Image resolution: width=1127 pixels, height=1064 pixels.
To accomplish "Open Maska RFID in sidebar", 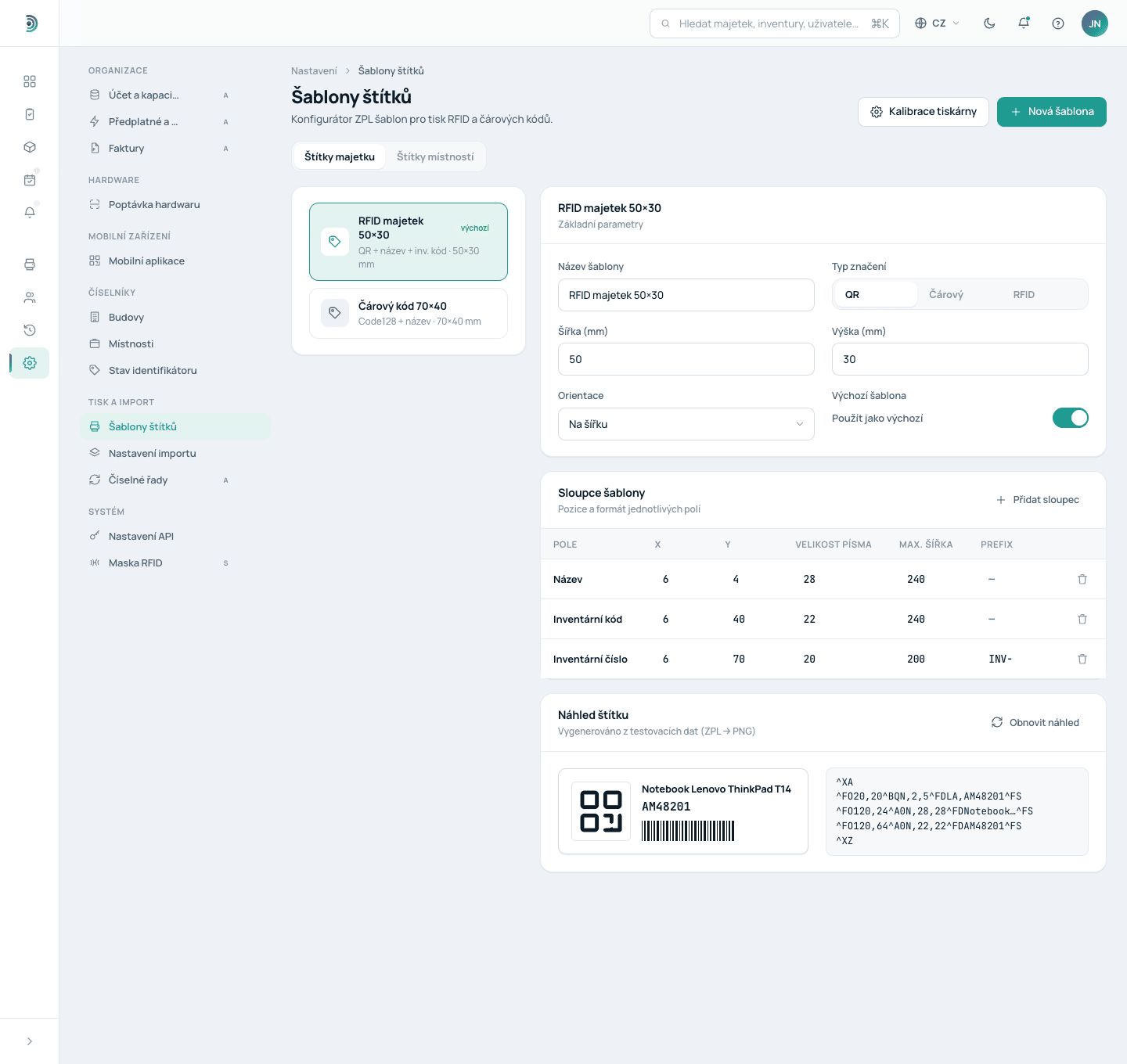I will pos(175,563).
